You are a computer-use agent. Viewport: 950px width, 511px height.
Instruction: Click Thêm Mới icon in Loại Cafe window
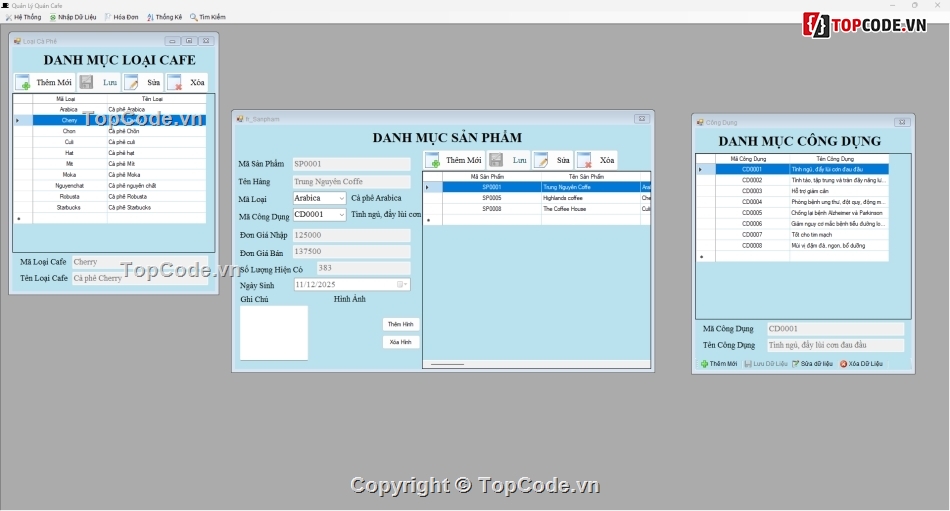point(22,83)
